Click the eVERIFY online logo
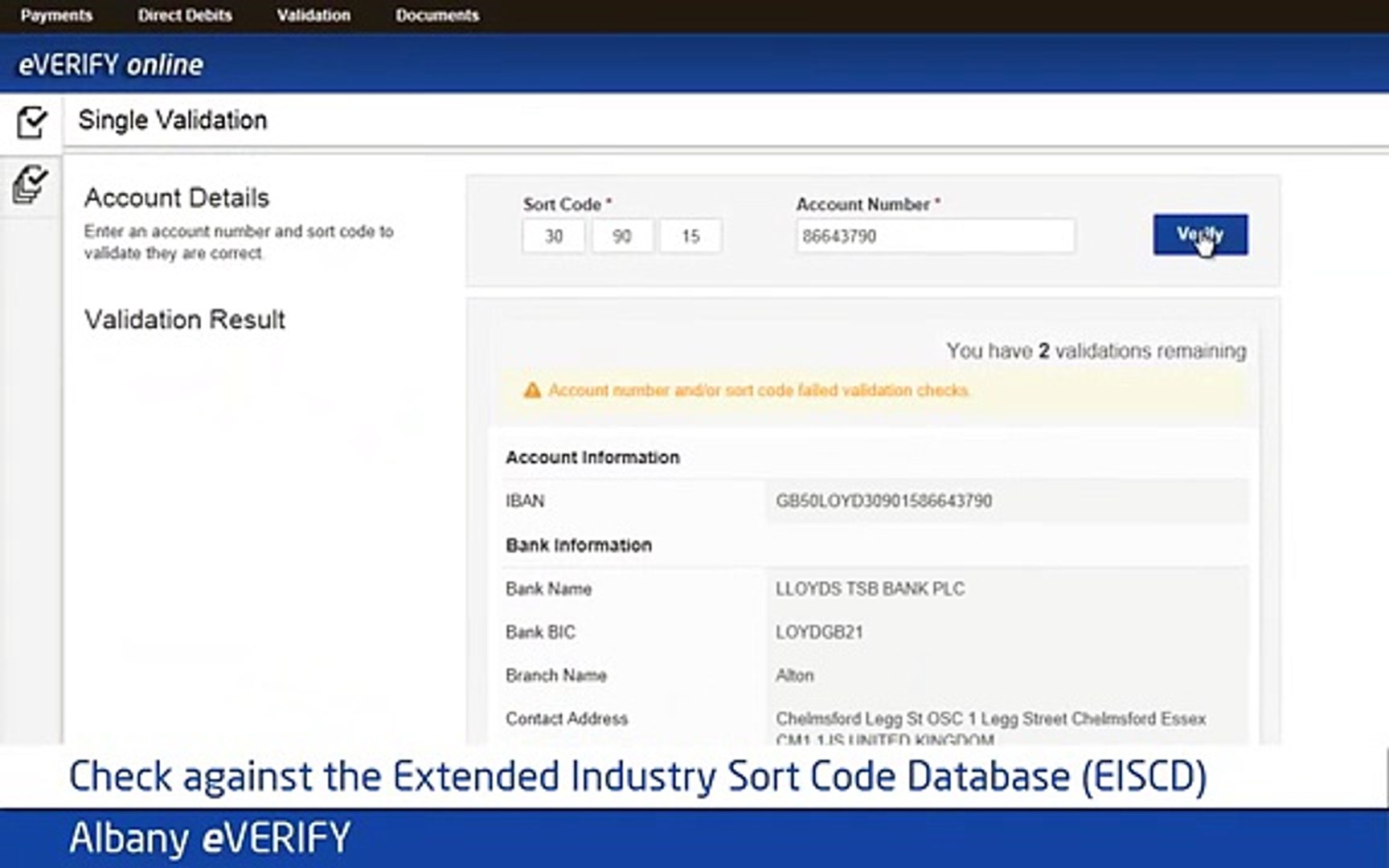 point(111,64)
